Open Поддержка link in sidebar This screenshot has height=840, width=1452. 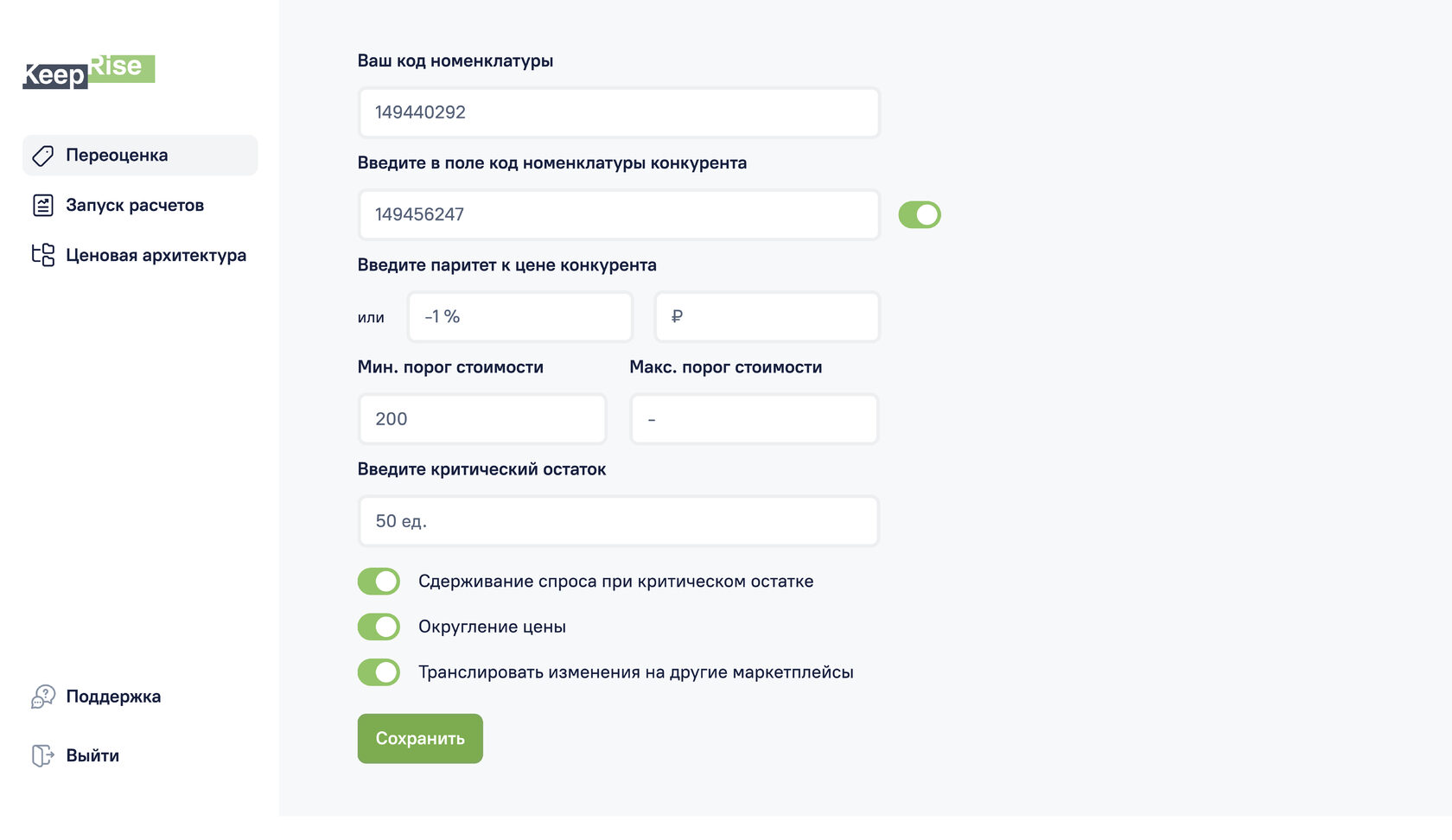click(113, 697)
